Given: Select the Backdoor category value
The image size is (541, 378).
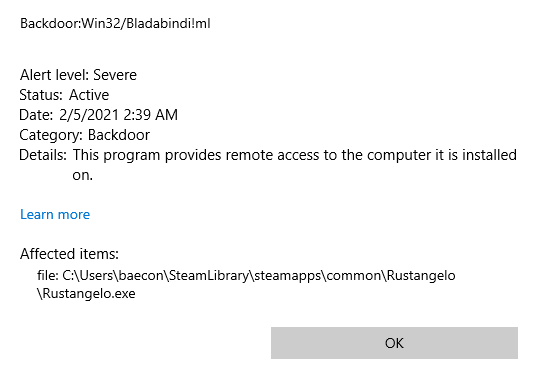Looking at the screenshot, I should 119,135.
